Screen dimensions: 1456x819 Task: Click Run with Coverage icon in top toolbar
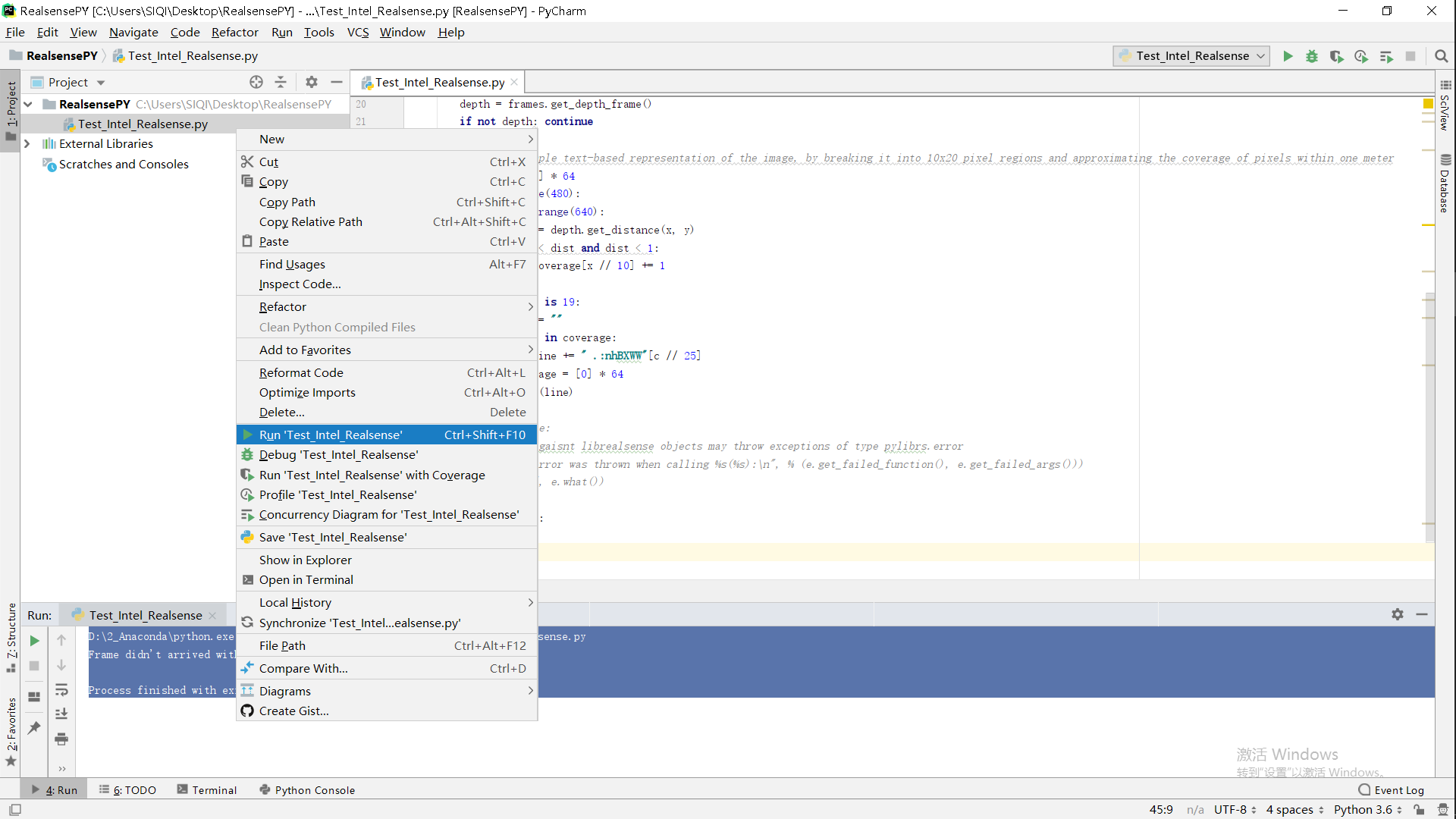click(x=1336, y=56)
